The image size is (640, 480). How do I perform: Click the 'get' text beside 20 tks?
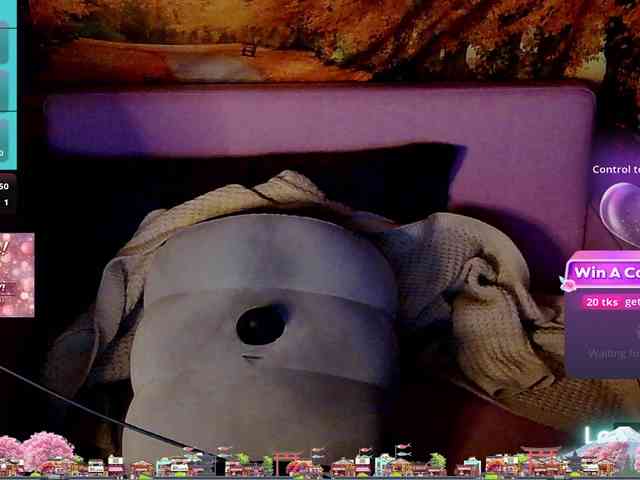[x=631, y=302]
